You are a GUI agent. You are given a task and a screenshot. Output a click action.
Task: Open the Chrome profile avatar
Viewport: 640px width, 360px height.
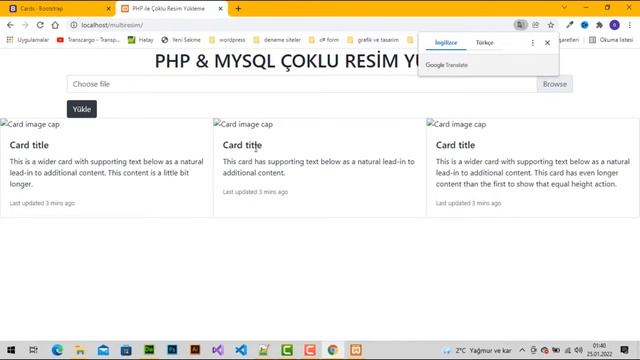coord(615,25)
